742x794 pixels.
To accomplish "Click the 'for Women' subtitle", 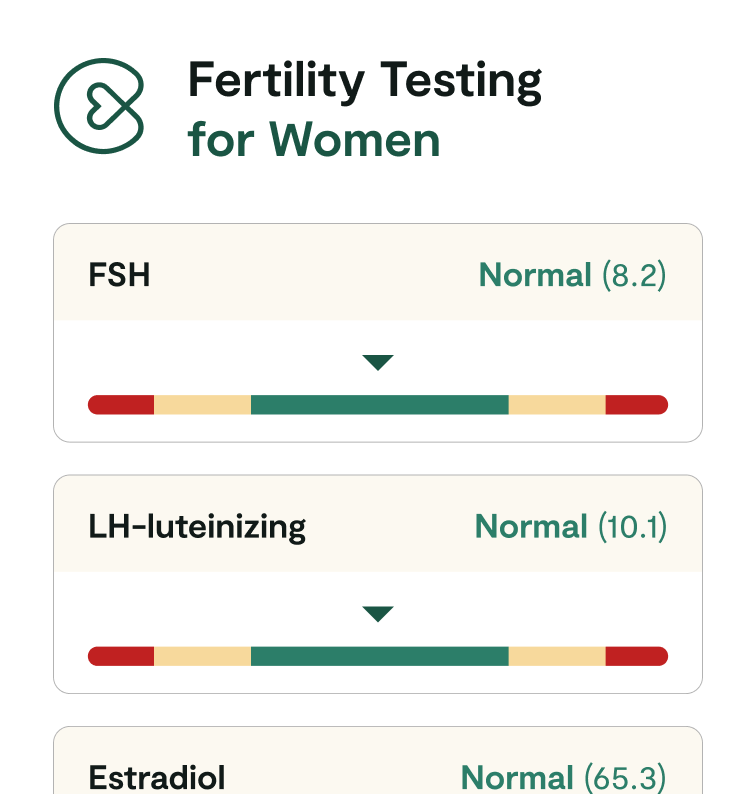I will 314,140.
